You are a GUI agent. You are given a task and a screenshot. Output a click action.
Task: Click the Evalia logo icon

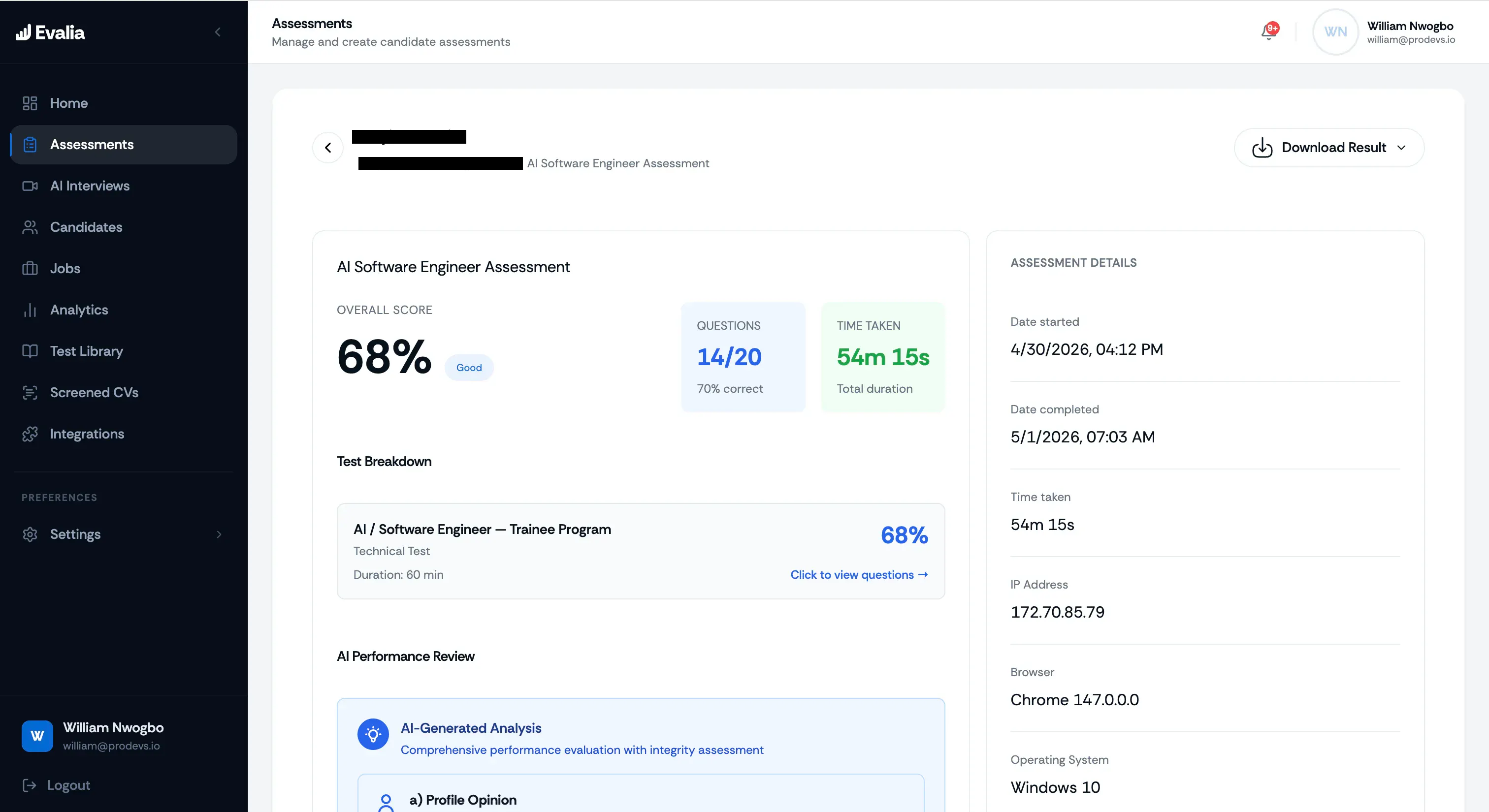(23, 32)
